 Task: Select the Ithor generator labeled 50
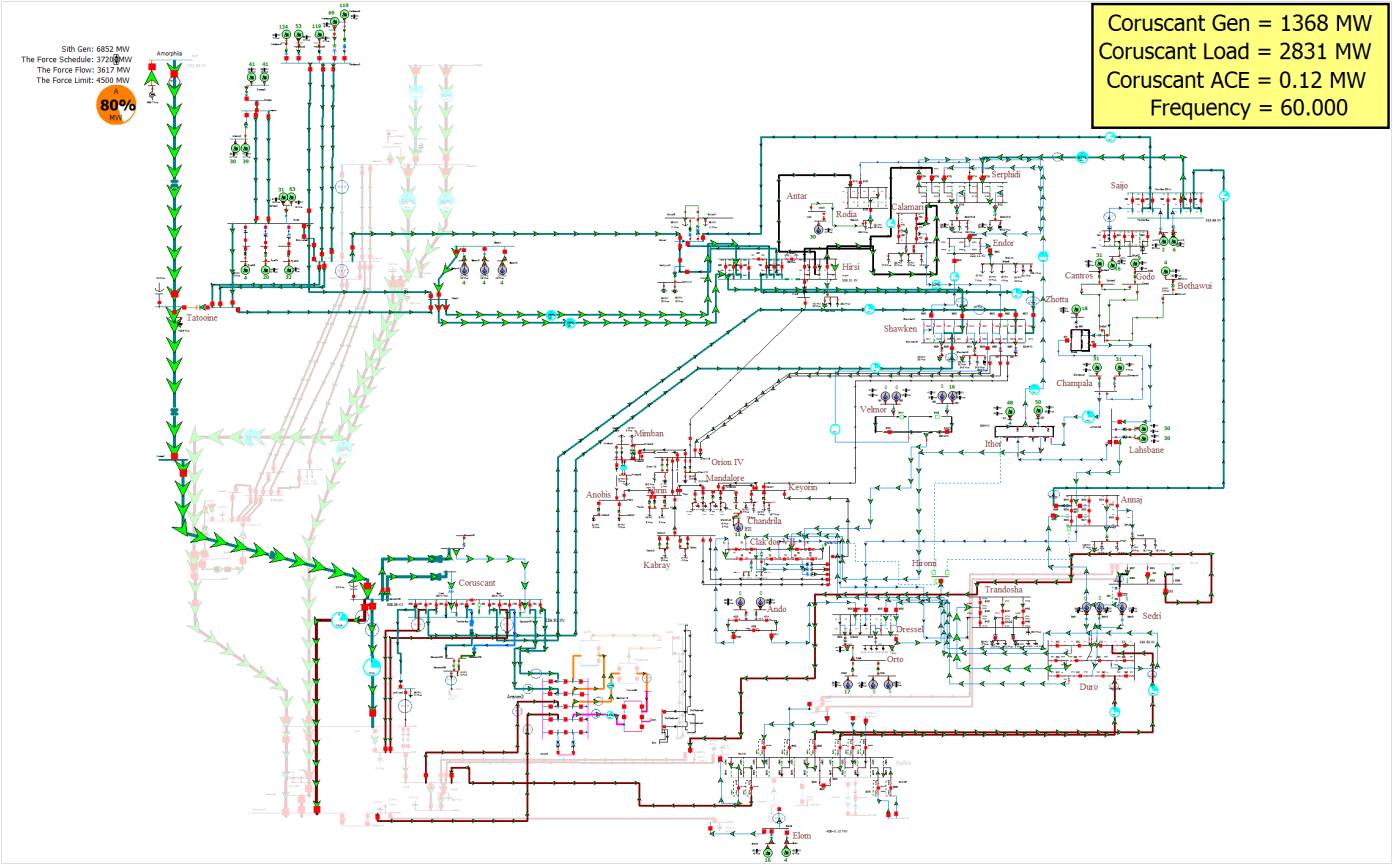click(1038, 412)
